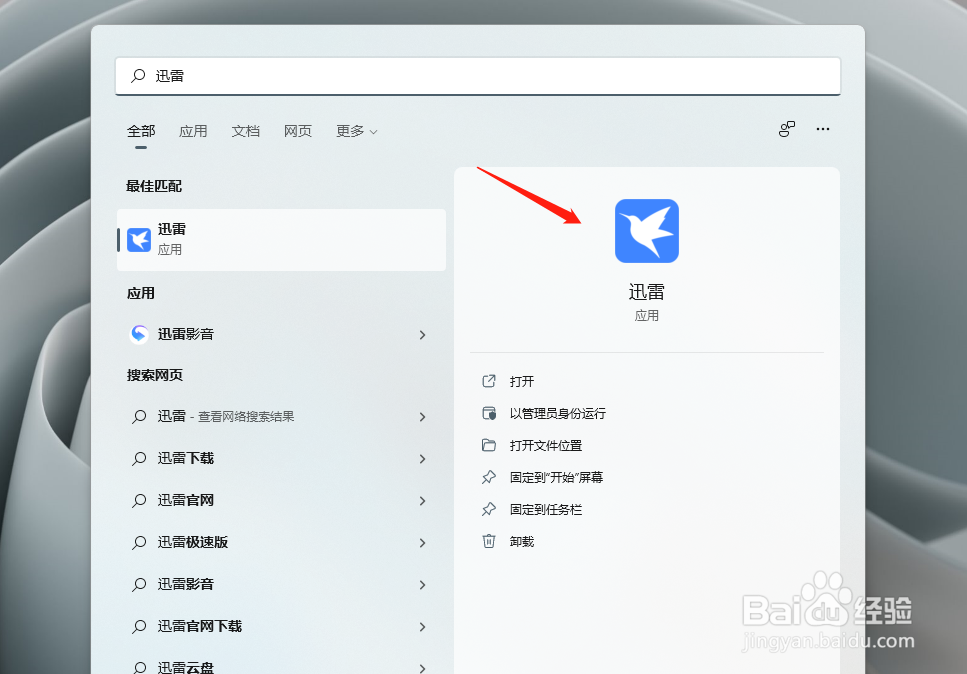Choose 以管理员身份运行
Image resolution: width=967 pixels, height=674 pixels.
pyautogui.click(x=558, y=414)
